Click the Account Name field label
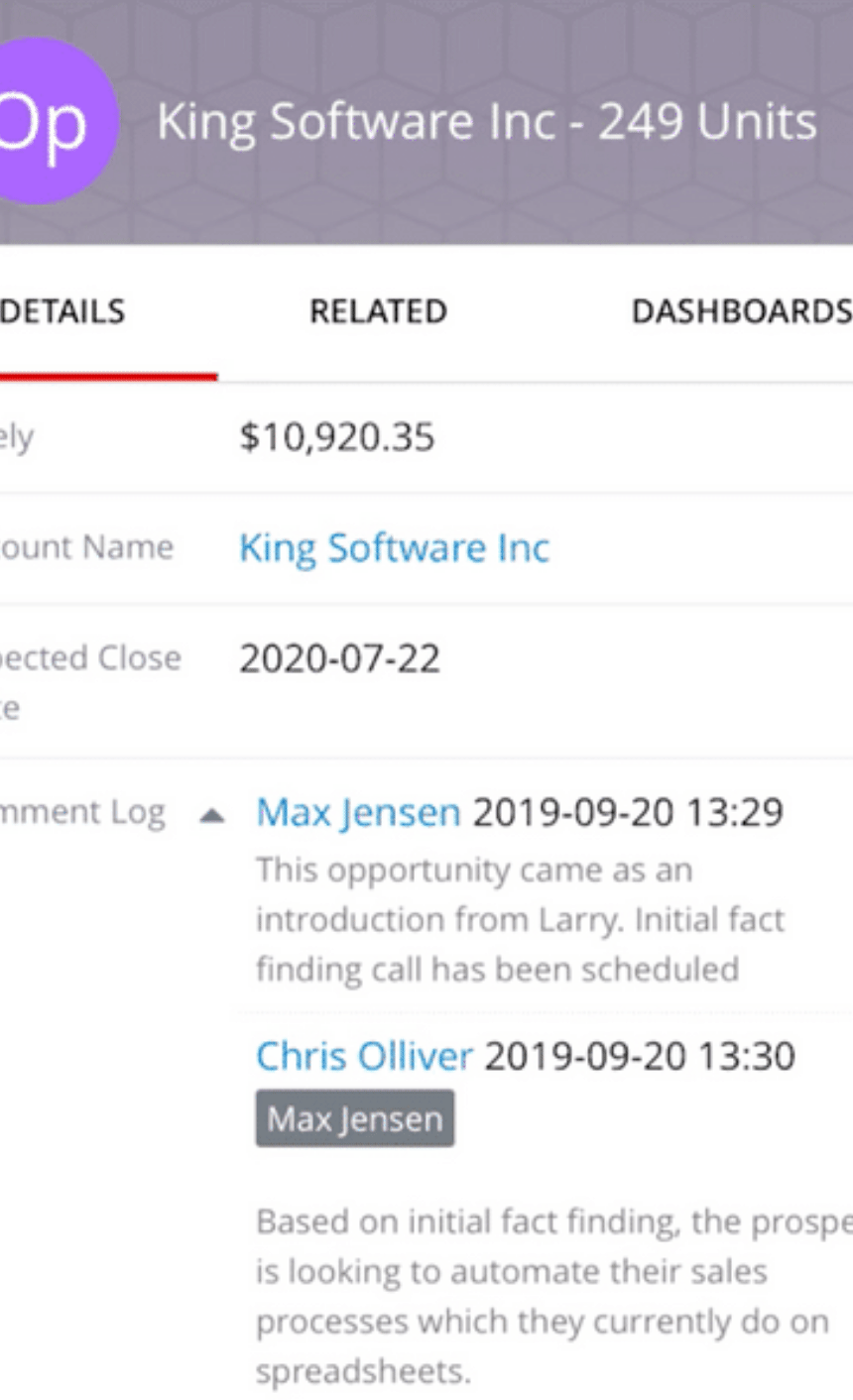 click(86, 547)
